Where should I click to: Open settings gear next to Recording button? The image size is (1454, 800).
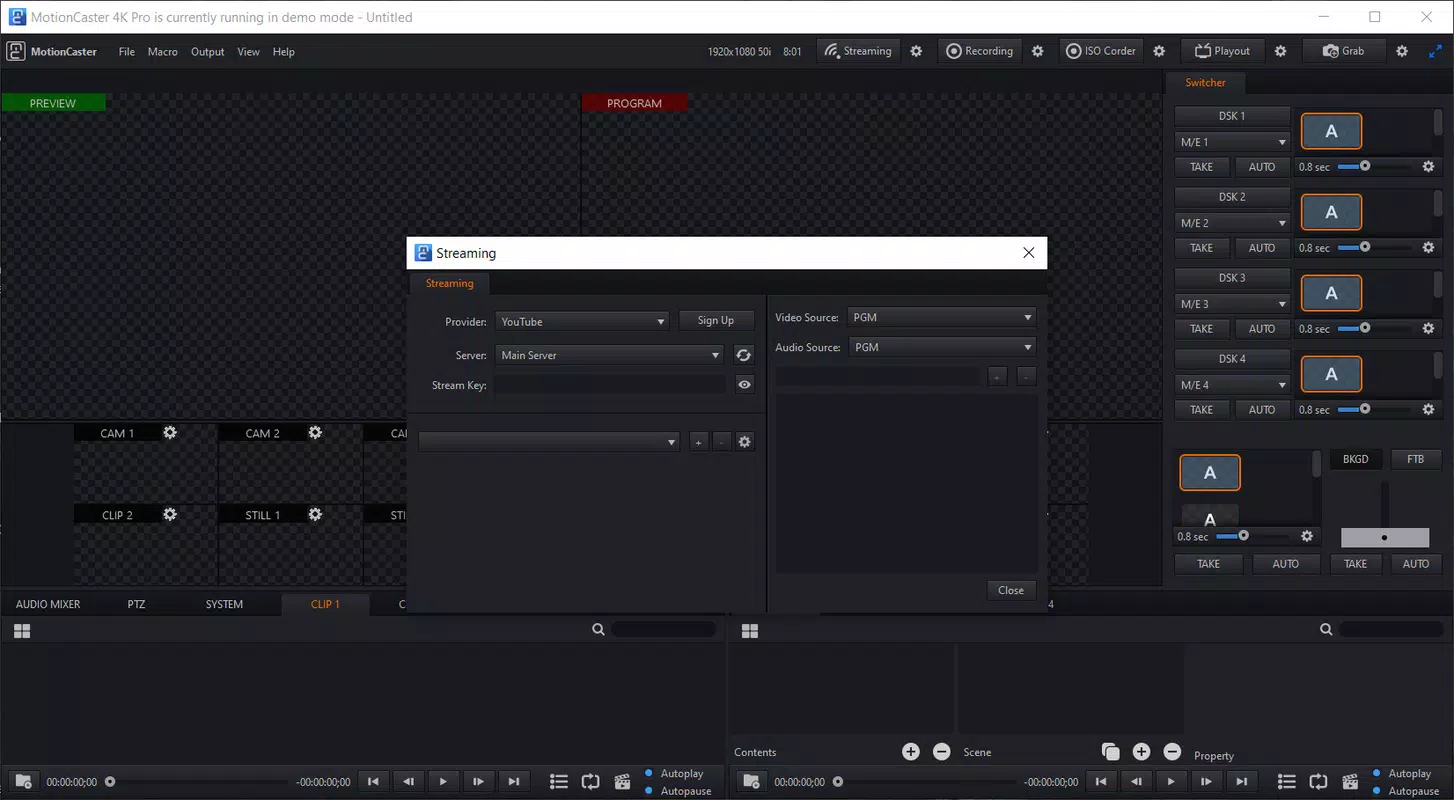tap(1038, 51)
